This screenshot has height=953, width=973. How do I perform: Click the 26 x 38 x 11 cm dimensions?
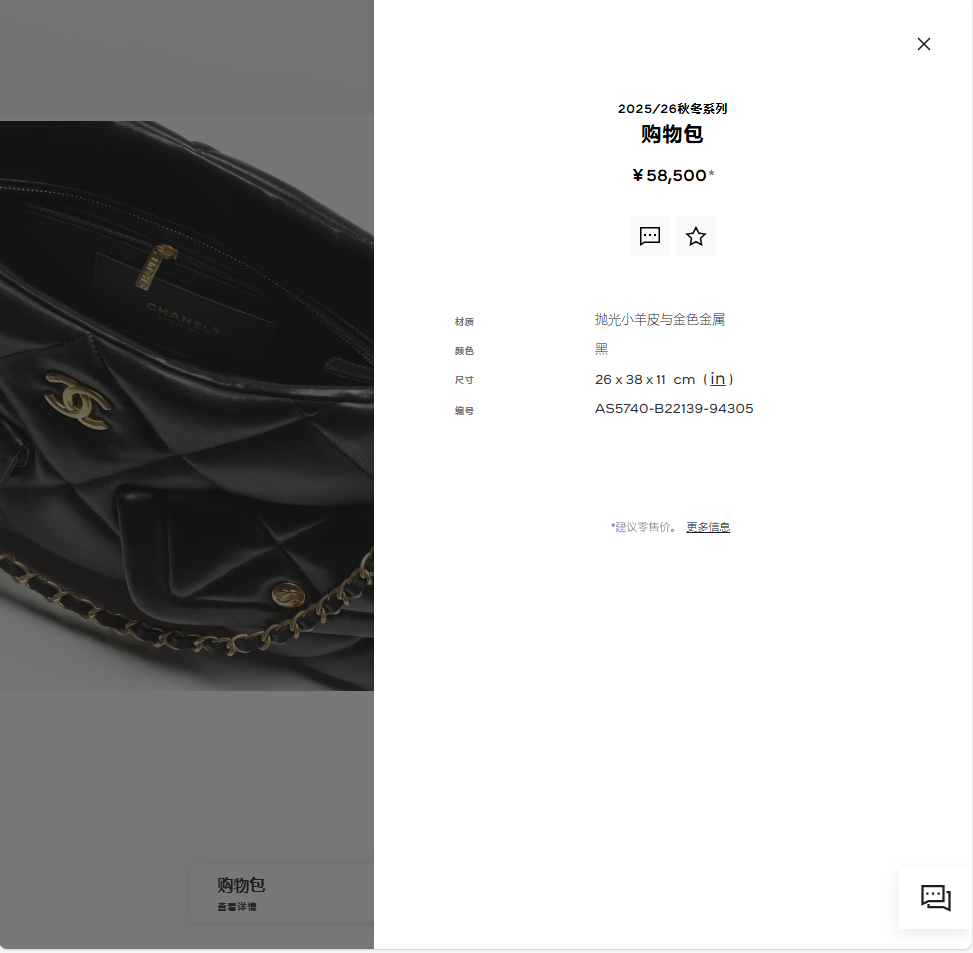click(645, 379)
